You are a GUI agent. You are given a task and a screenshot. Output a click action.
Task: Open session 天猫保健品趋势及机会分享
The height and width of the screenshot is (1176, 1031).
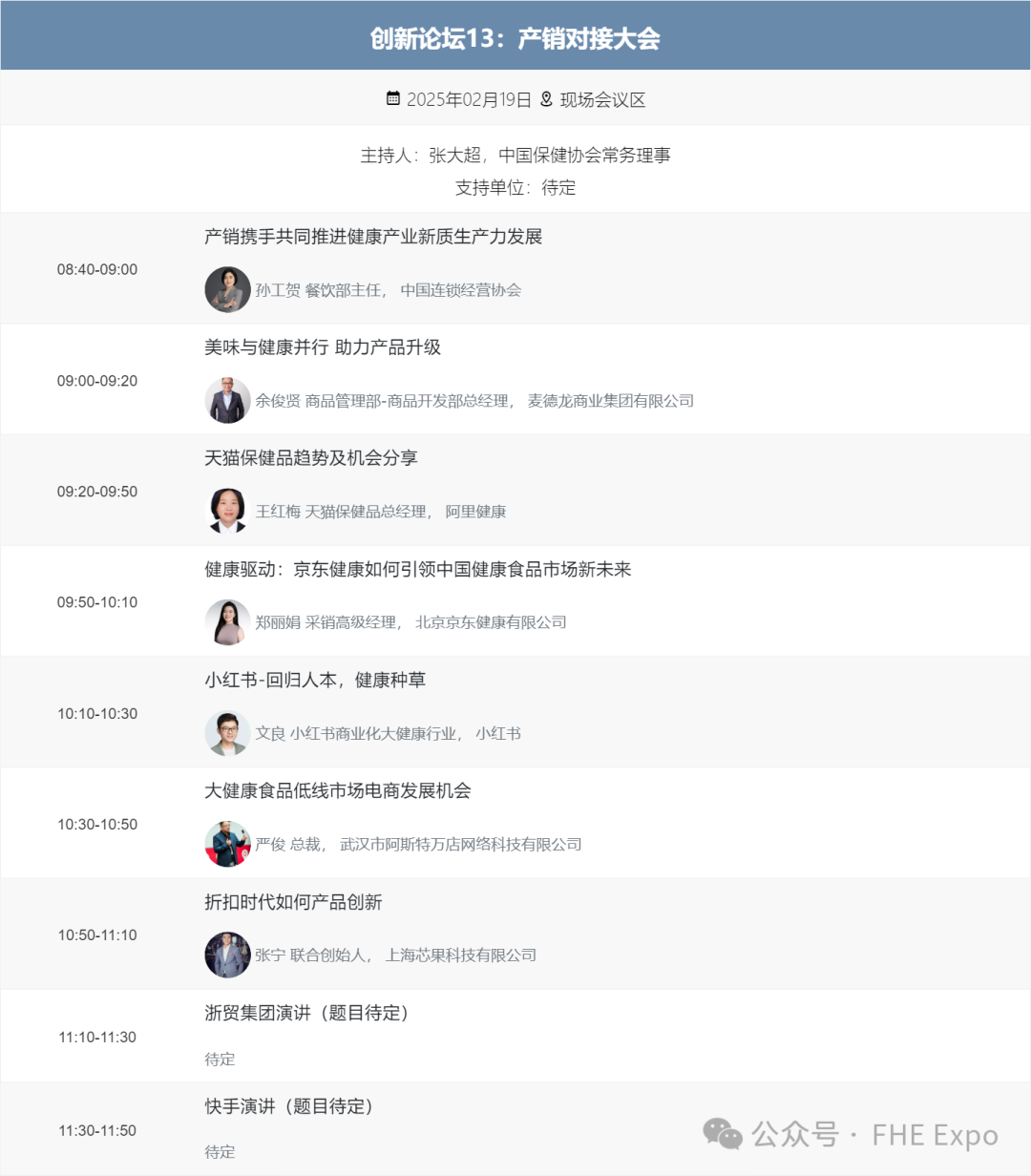pyautogui.click(x=311, y=458)
